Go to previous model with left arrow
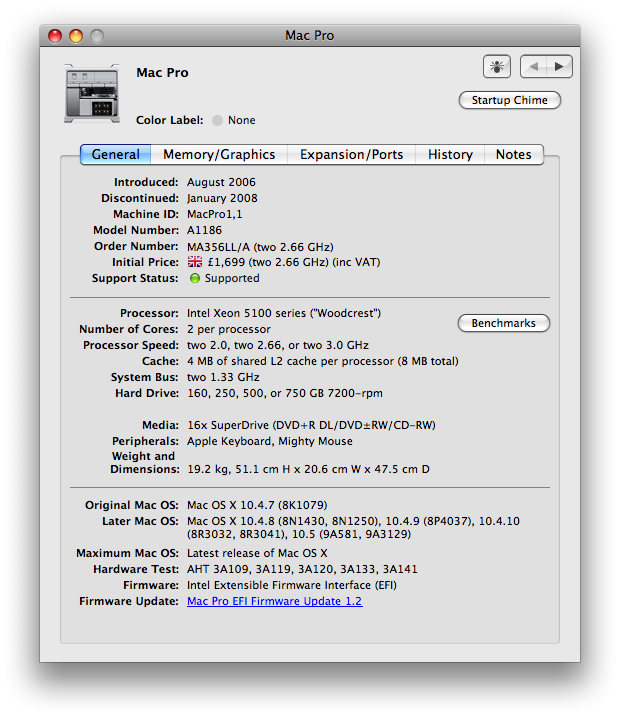The height and width of the screenshot is (717, 620). pyautogui.click(x=533, y=67)
